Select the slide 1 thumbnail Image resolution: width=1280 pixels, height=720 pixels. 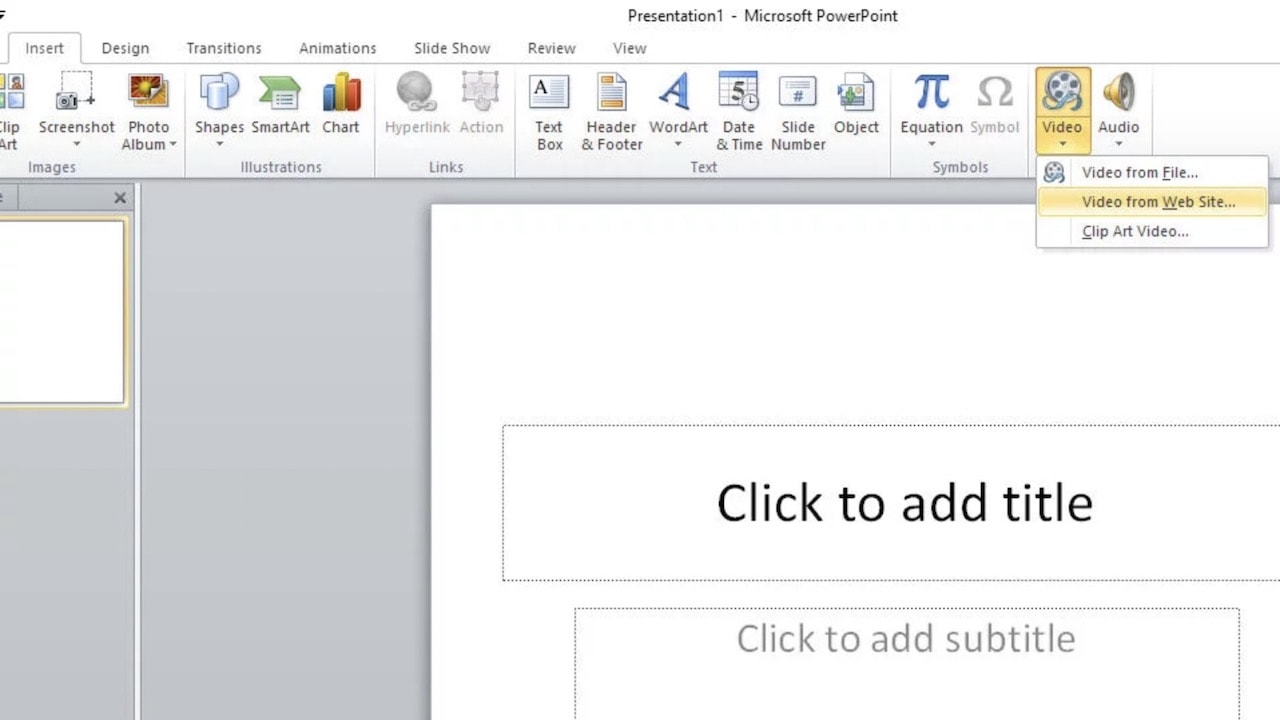coord(62,312)
